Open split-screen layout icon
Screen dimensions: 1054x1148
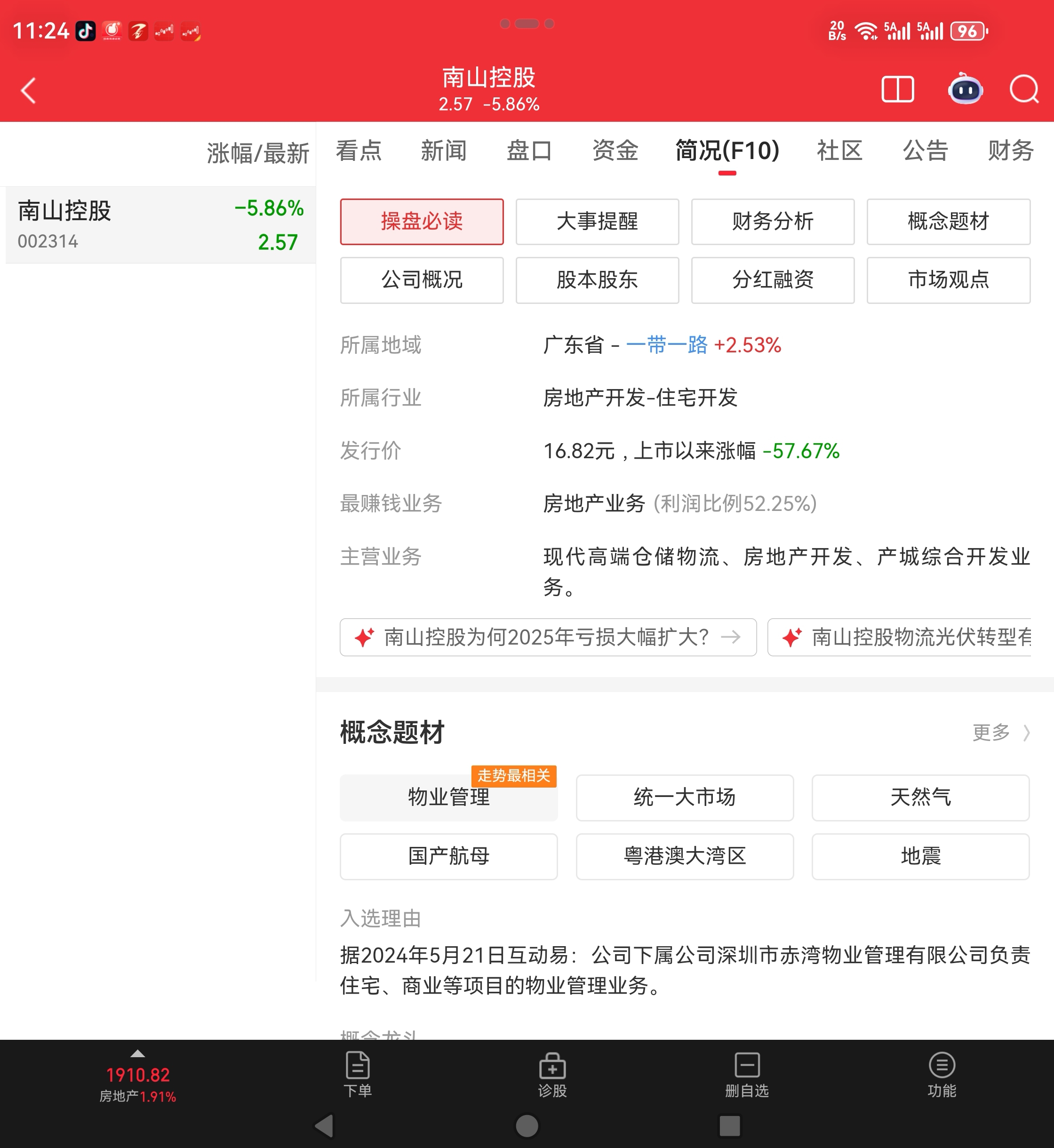coord(897,89)
